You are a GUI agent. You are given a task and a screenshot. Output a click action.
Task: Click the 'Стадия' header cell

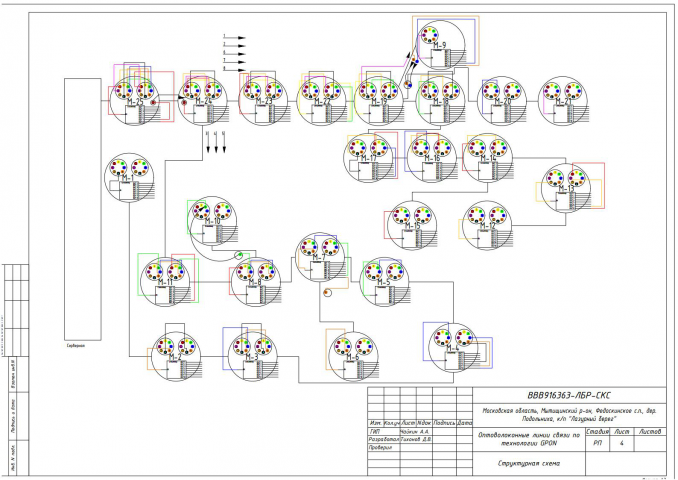pos(598,432)
